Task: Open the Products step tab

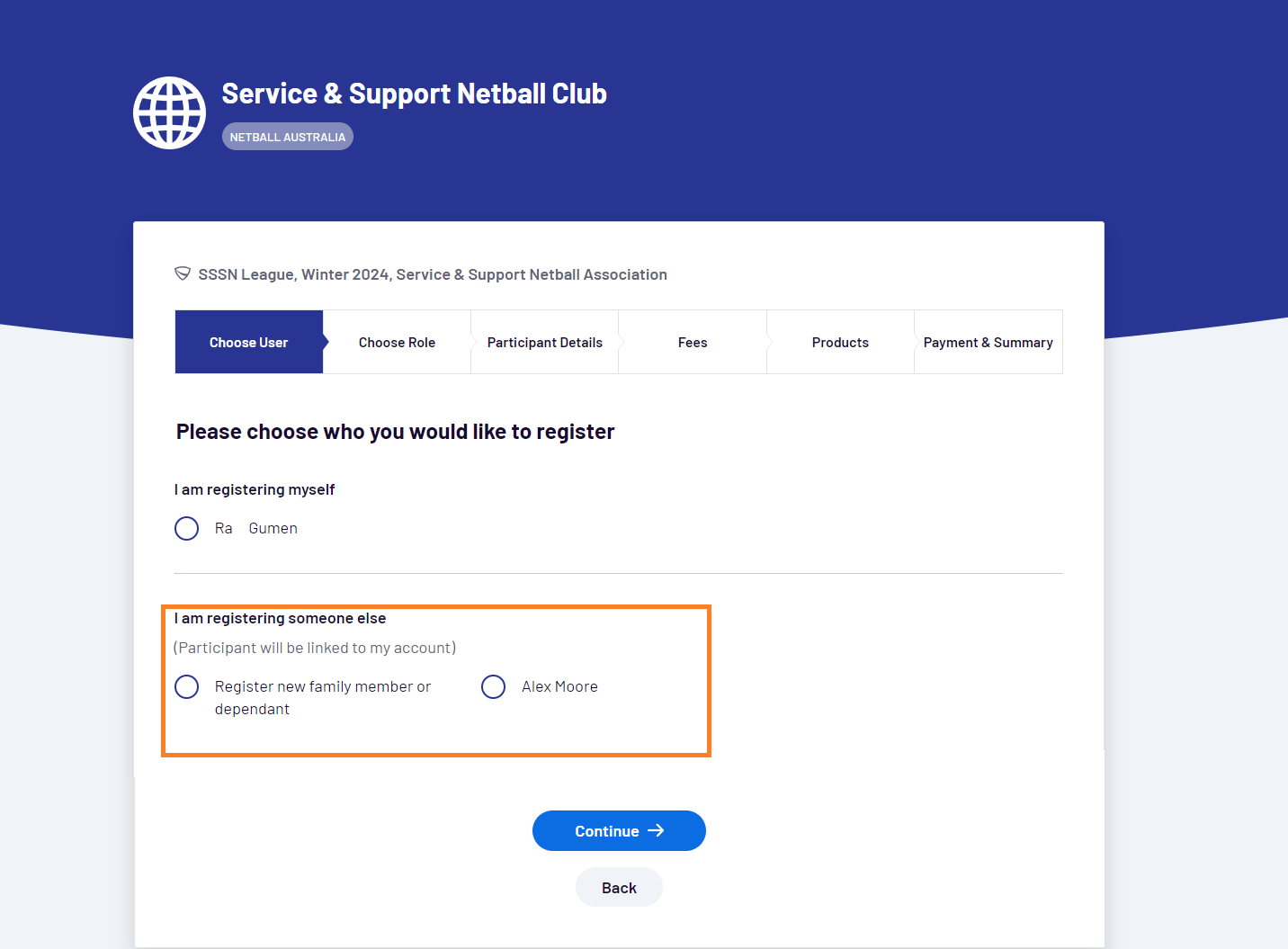Action: pos(840,342)
